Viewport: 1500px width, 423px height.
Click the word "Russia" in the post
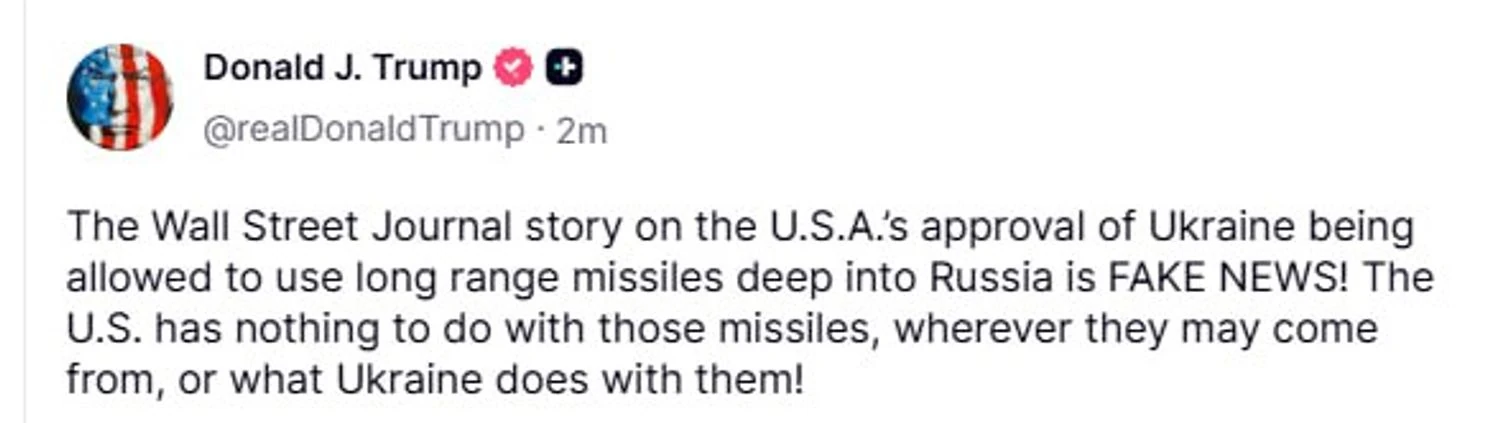coord(991,278)
